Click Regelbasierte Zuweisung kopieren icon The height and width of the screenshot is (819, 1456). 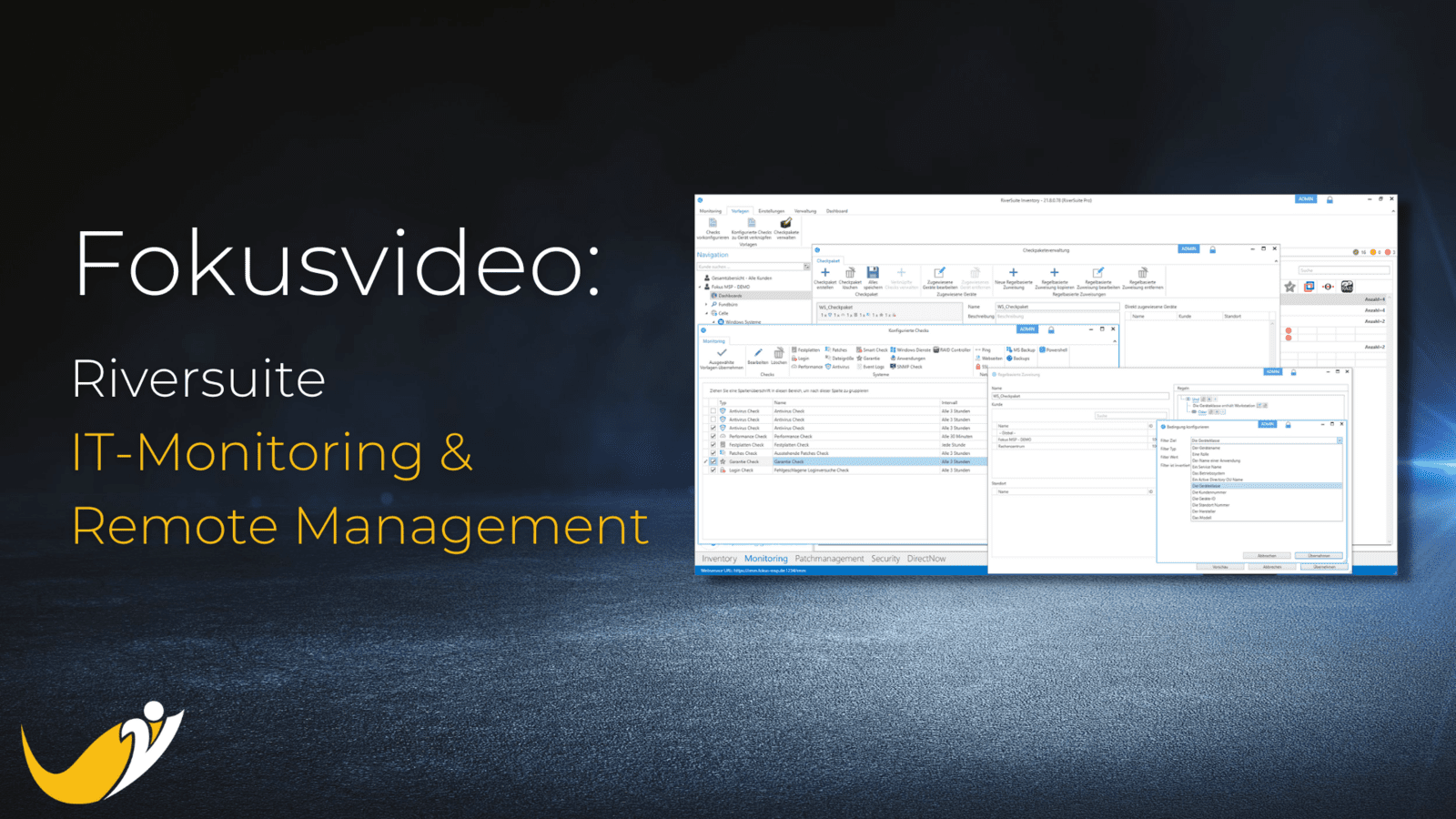click(x=1054, y=272)
